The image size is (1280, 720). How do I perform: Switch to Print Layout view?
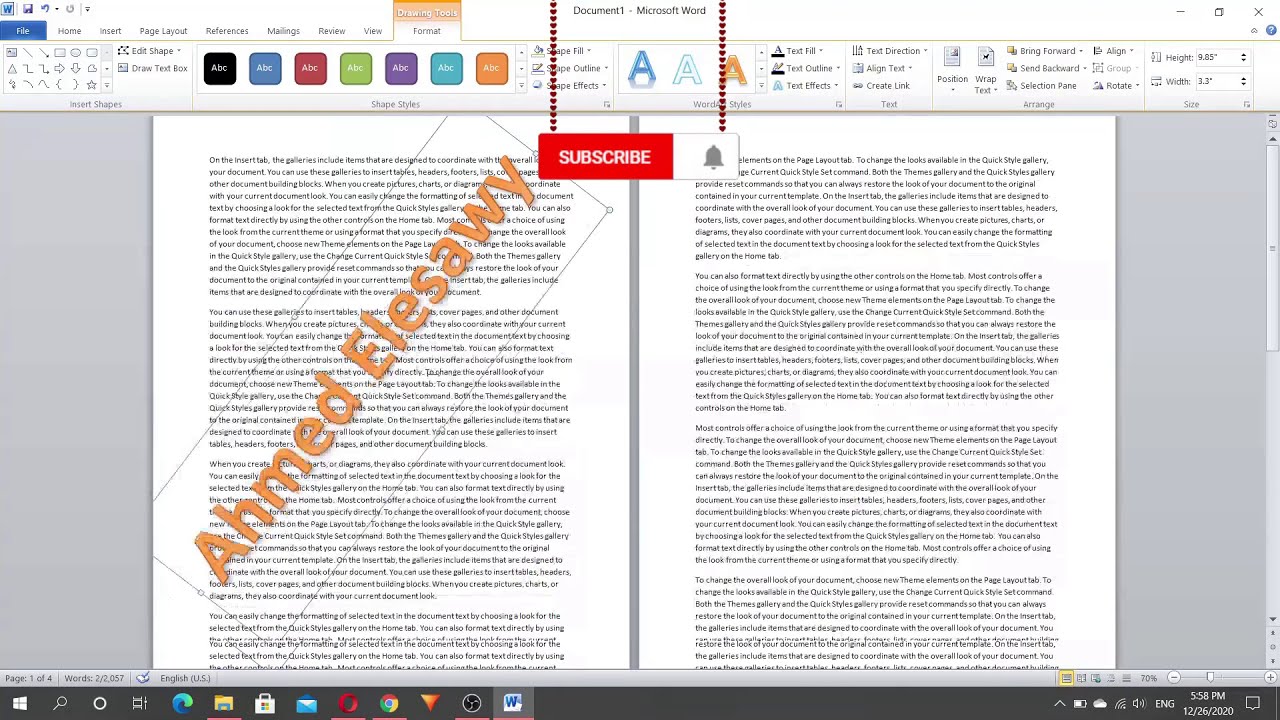1066,678
